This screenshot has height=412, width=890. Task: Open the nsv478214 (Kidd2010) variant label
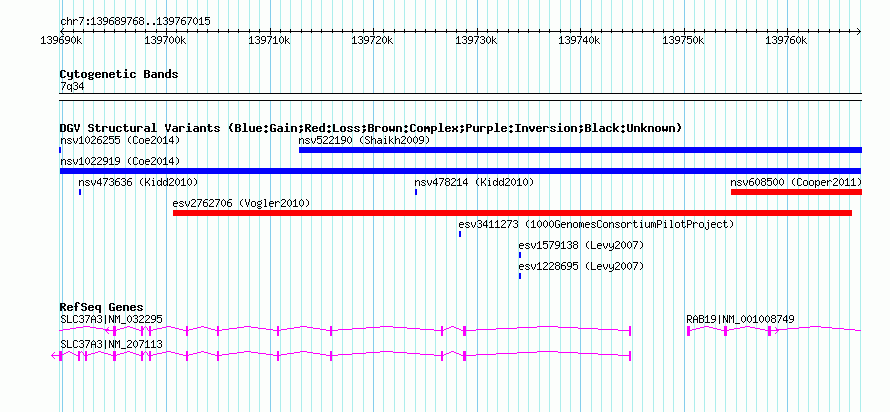coord(475,182)
